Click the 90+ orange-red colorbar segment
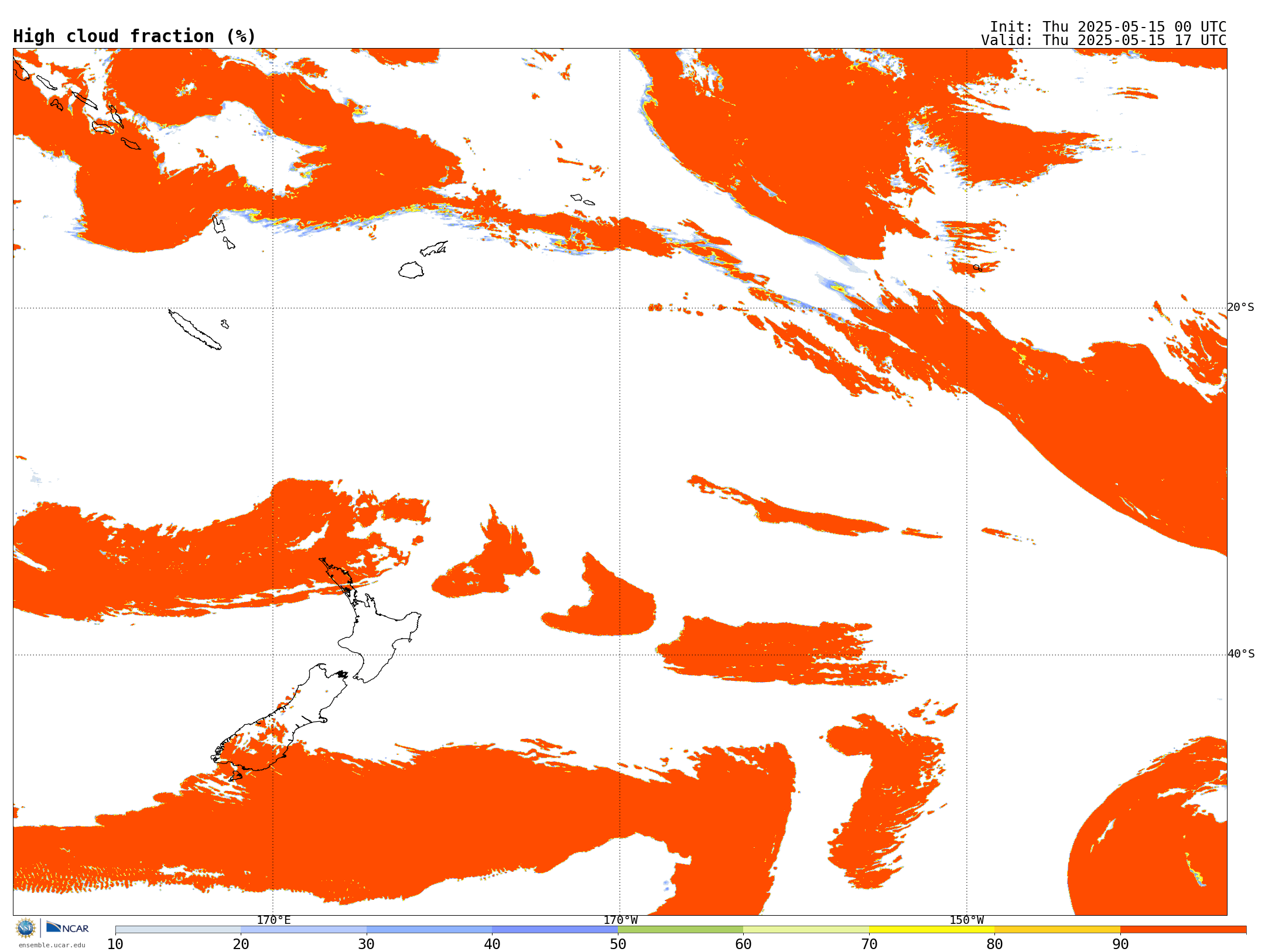 point(1183,930)
